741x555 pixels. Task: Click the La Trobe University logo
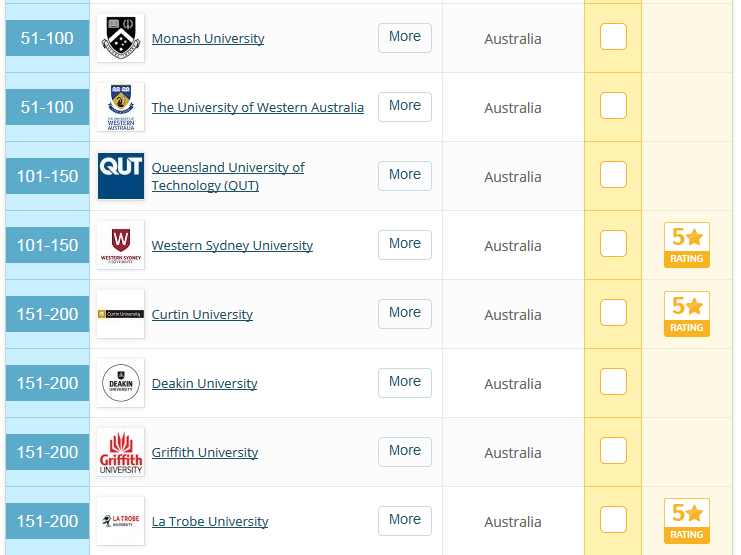120,521
